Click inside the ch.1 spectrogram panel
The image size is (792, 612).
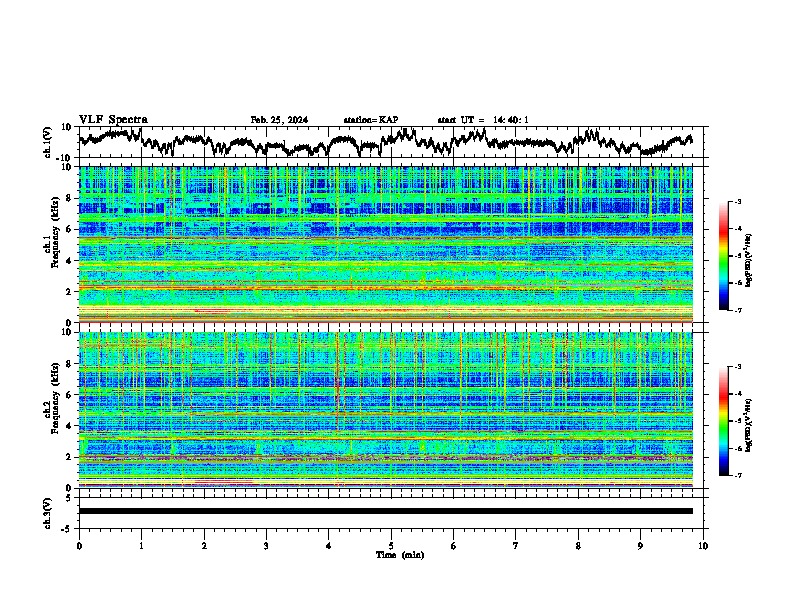[x=385, y=244]
